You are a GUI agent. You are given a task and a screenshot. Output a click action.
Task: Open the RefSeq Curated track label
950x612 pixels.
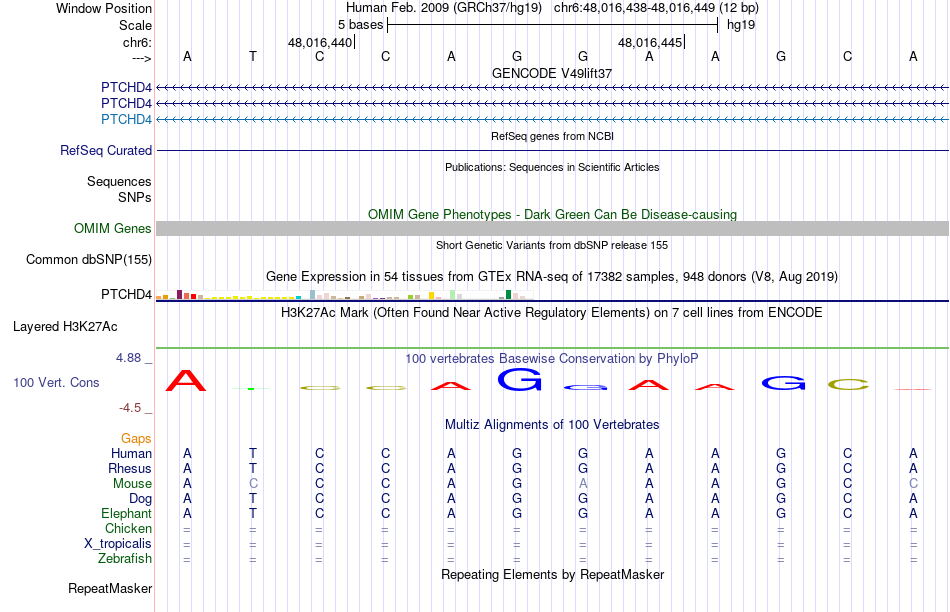[106, 150]
